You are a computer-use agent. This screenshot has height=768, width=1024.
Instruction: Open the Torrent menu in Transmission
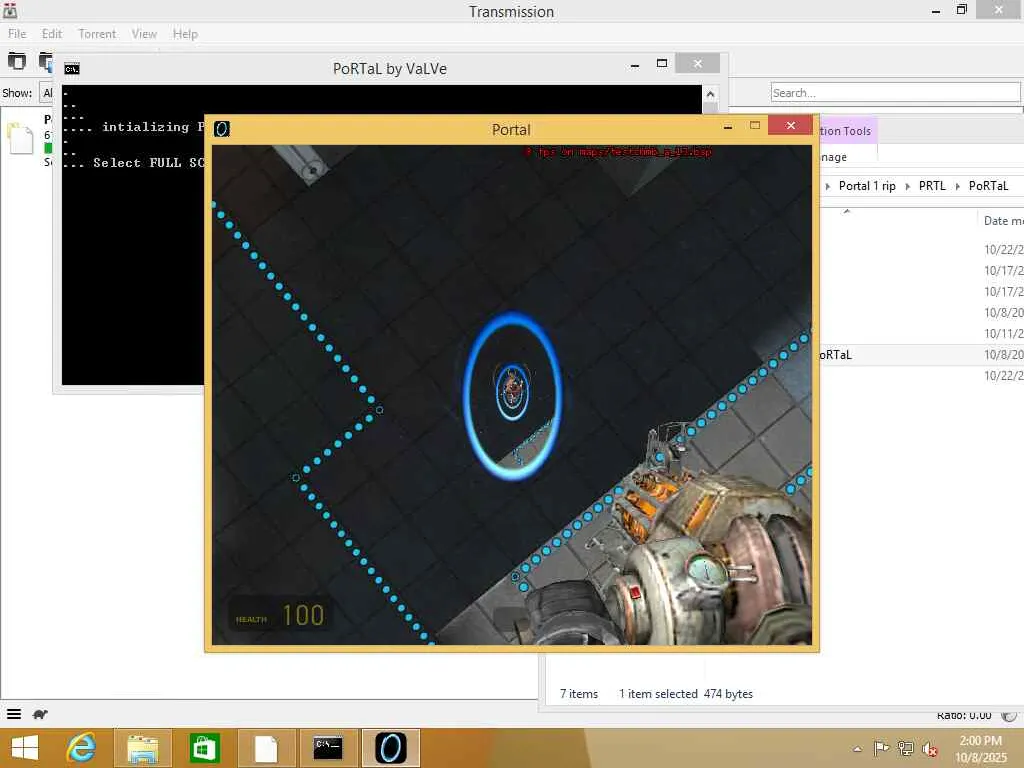click(x=97, y=34)
